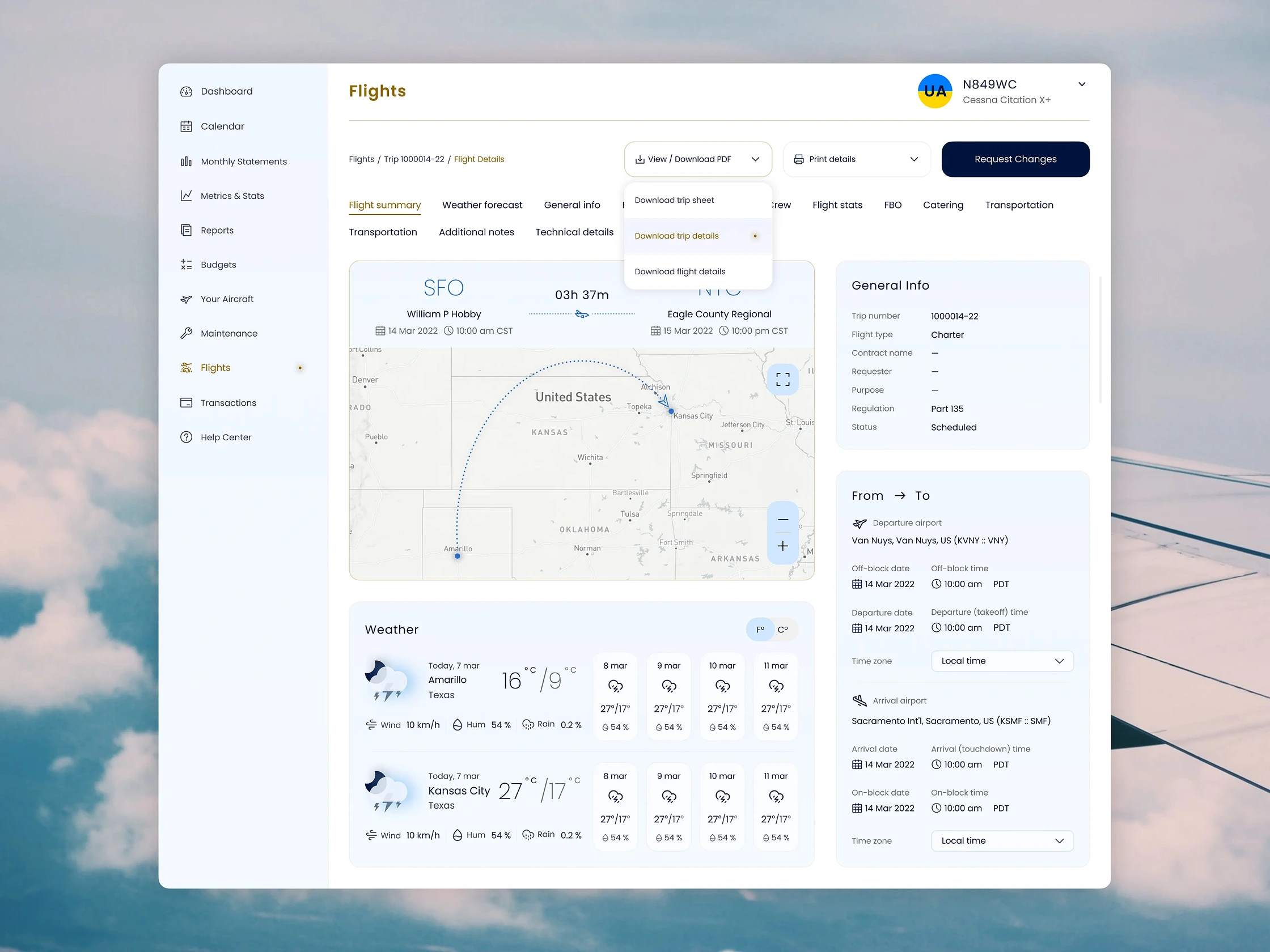Image resolution: width=1270 pixels, height=952 pixels.
Task: Click the SFO airport code
Action: [x=443, y=287]
